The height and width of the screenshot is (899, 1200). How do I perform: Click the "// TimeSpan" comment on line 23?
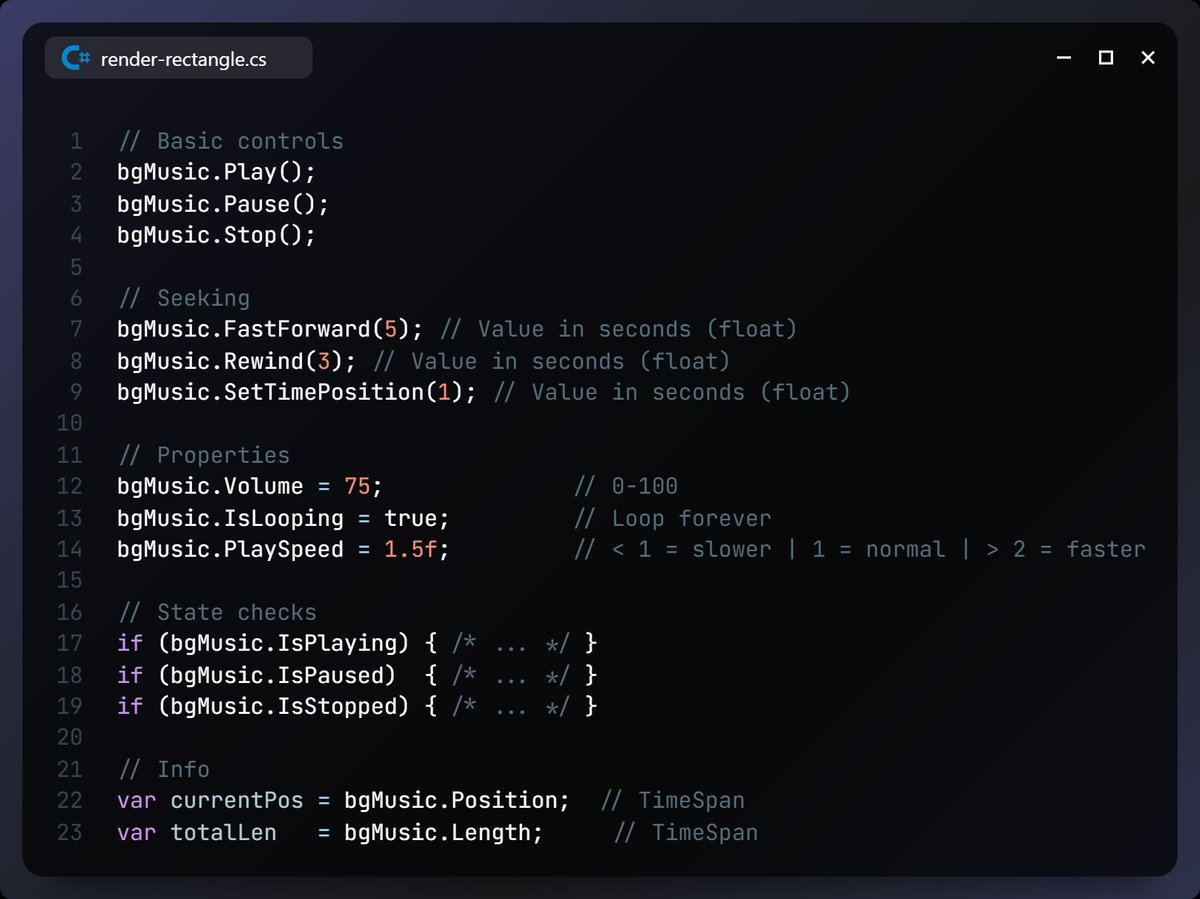coord(685,832)
